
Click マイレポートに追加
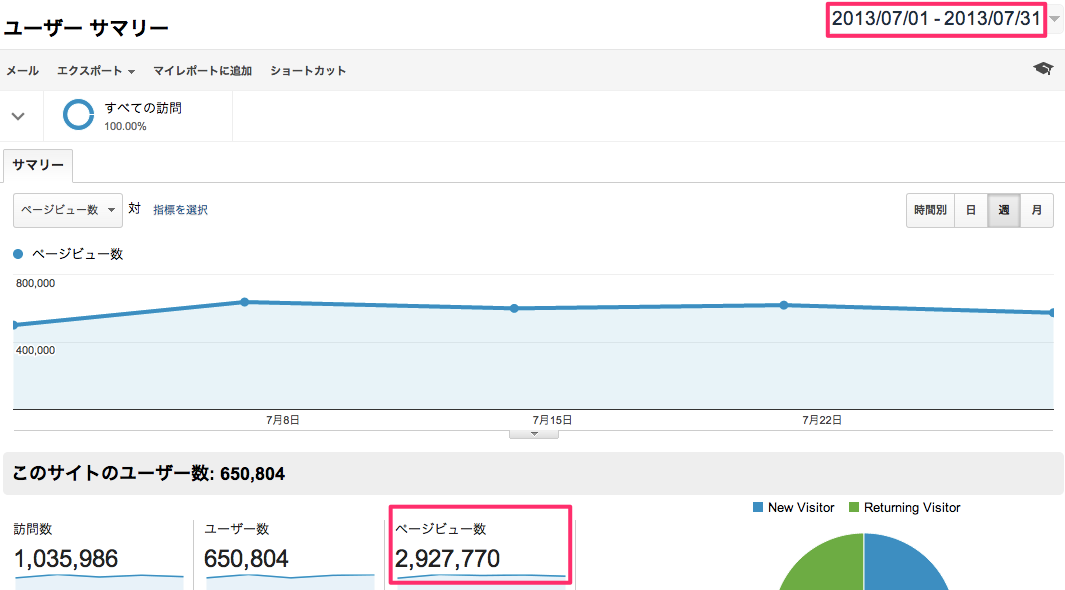click(202, 71)
